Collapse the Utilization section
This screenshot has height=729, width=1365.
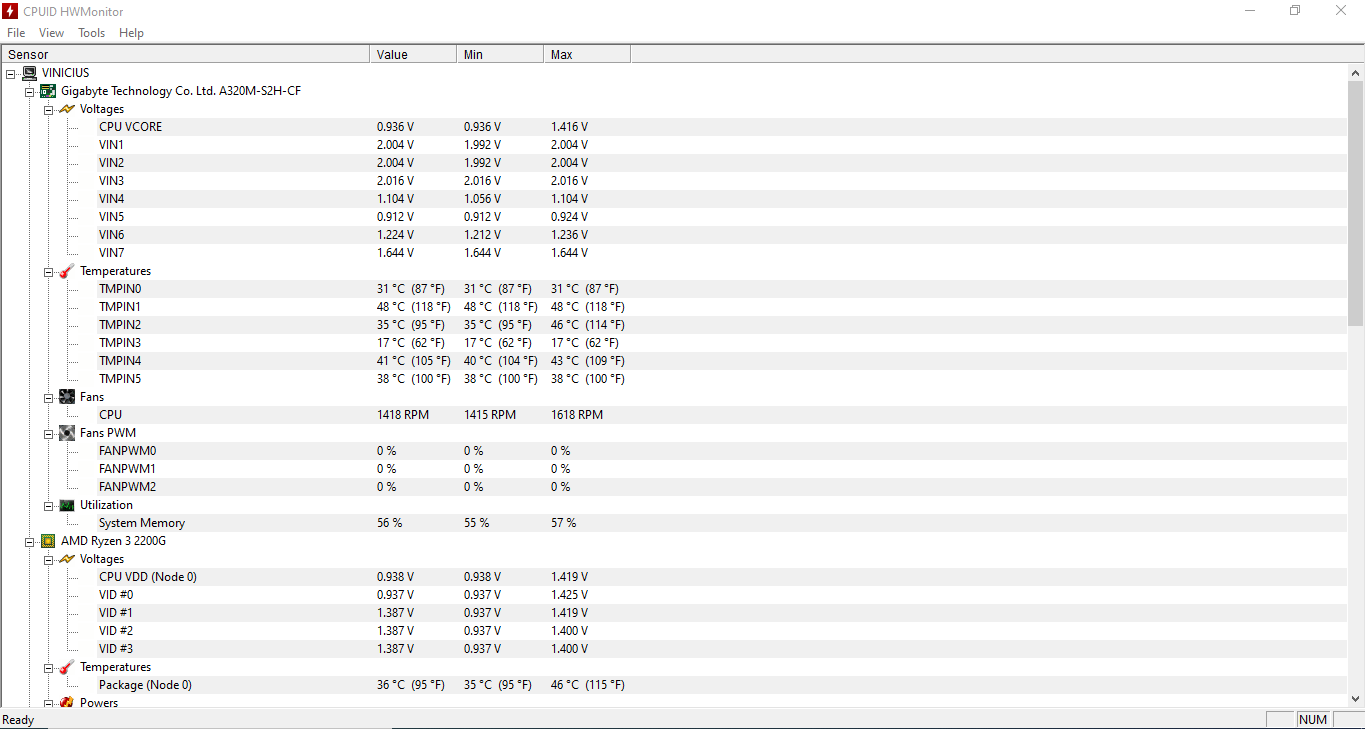coord(49,505)
